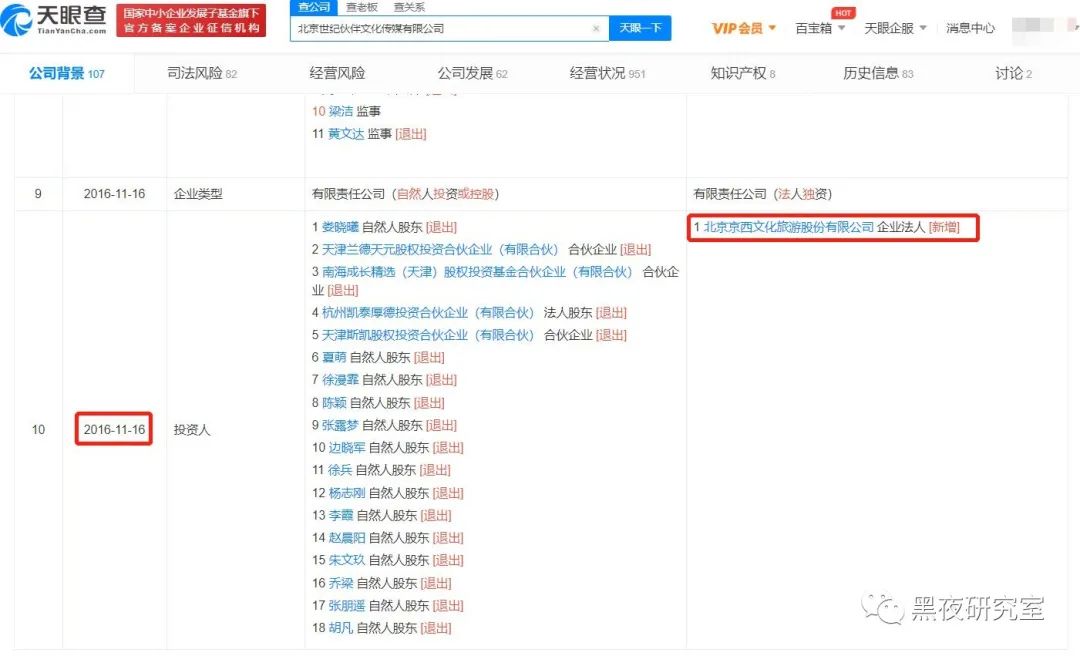
Task: Open 南海成长精选（天津）股权投资基金 link
Action: (x=477, y=272)
